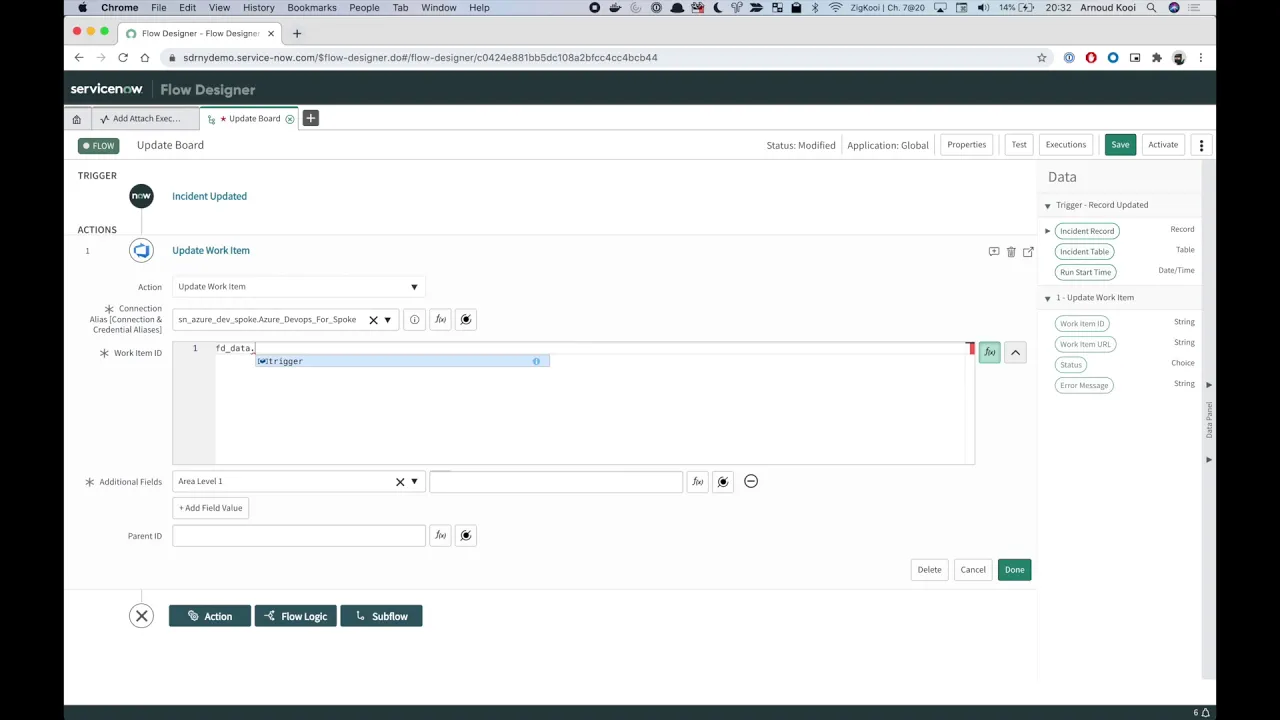This screenshot has width=1280, height=720.
Task: Collapse the actions palette with the circular X icon
Action: pos(141,616)
